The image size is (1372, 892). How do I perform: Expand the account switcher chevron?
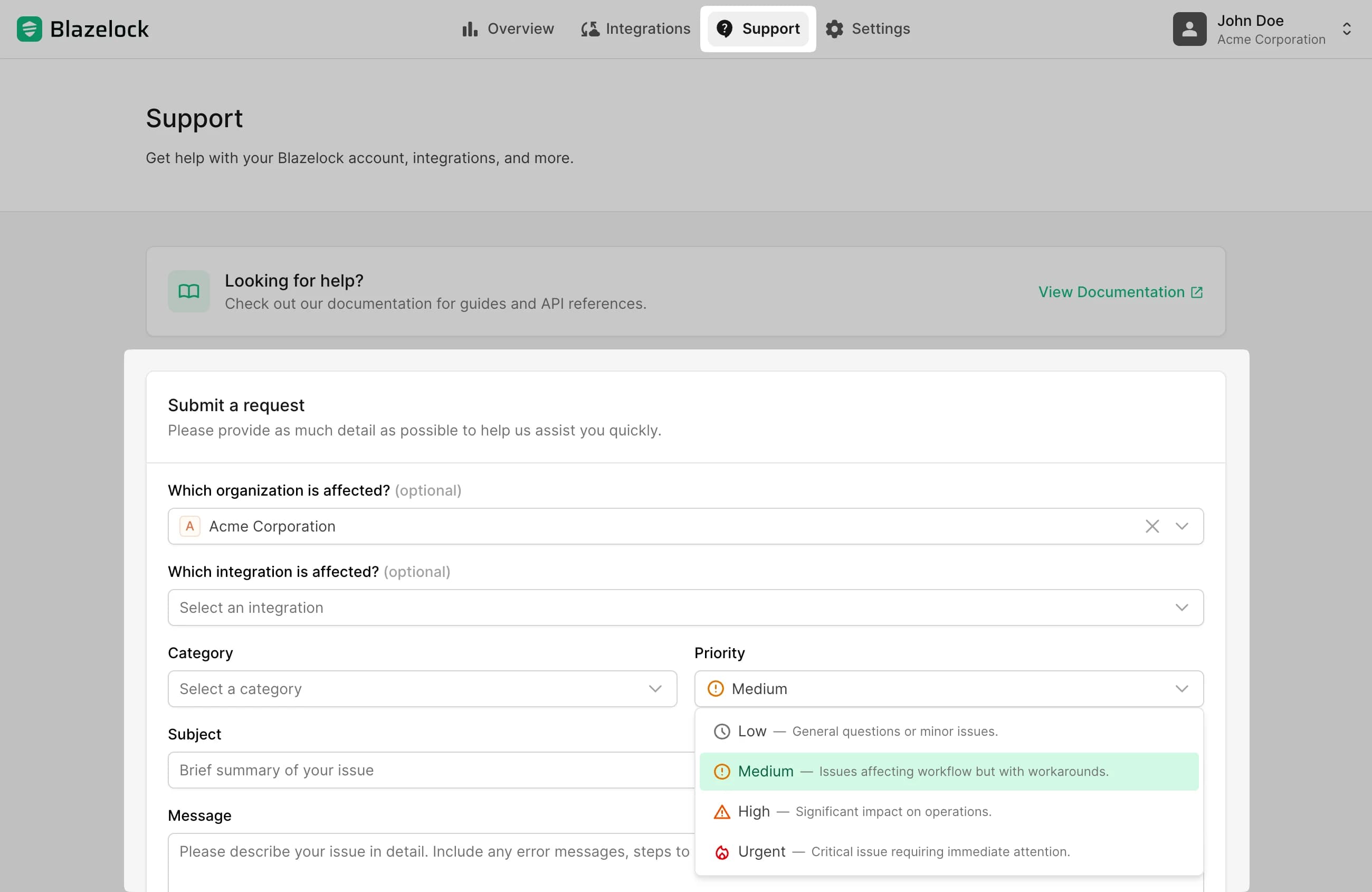[1347, 29]
